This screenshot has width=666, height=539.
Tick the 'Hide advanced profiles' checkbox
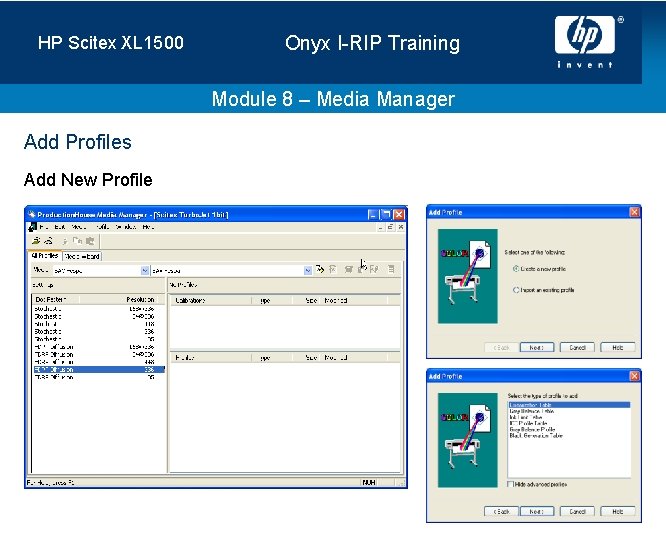(x=510, y=484)
